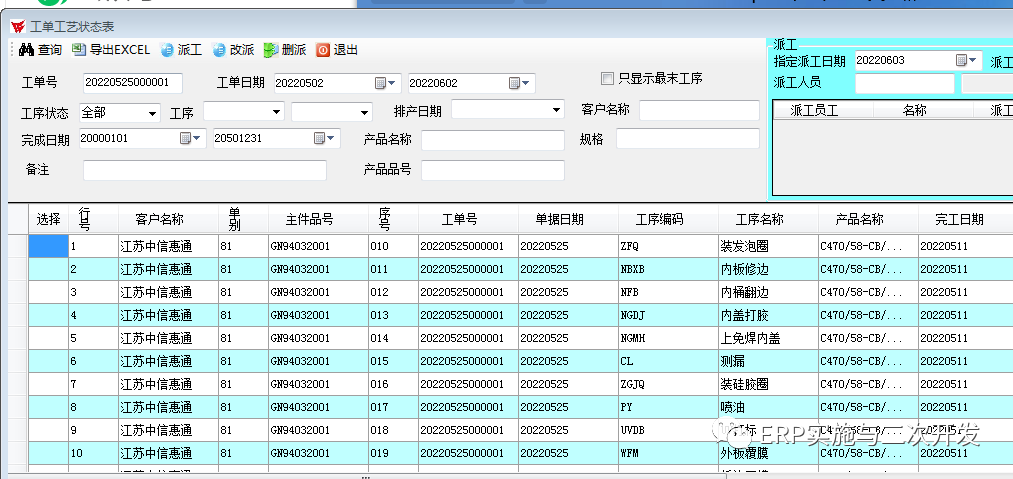Select the 内板修边 cell

pos(768,269)
